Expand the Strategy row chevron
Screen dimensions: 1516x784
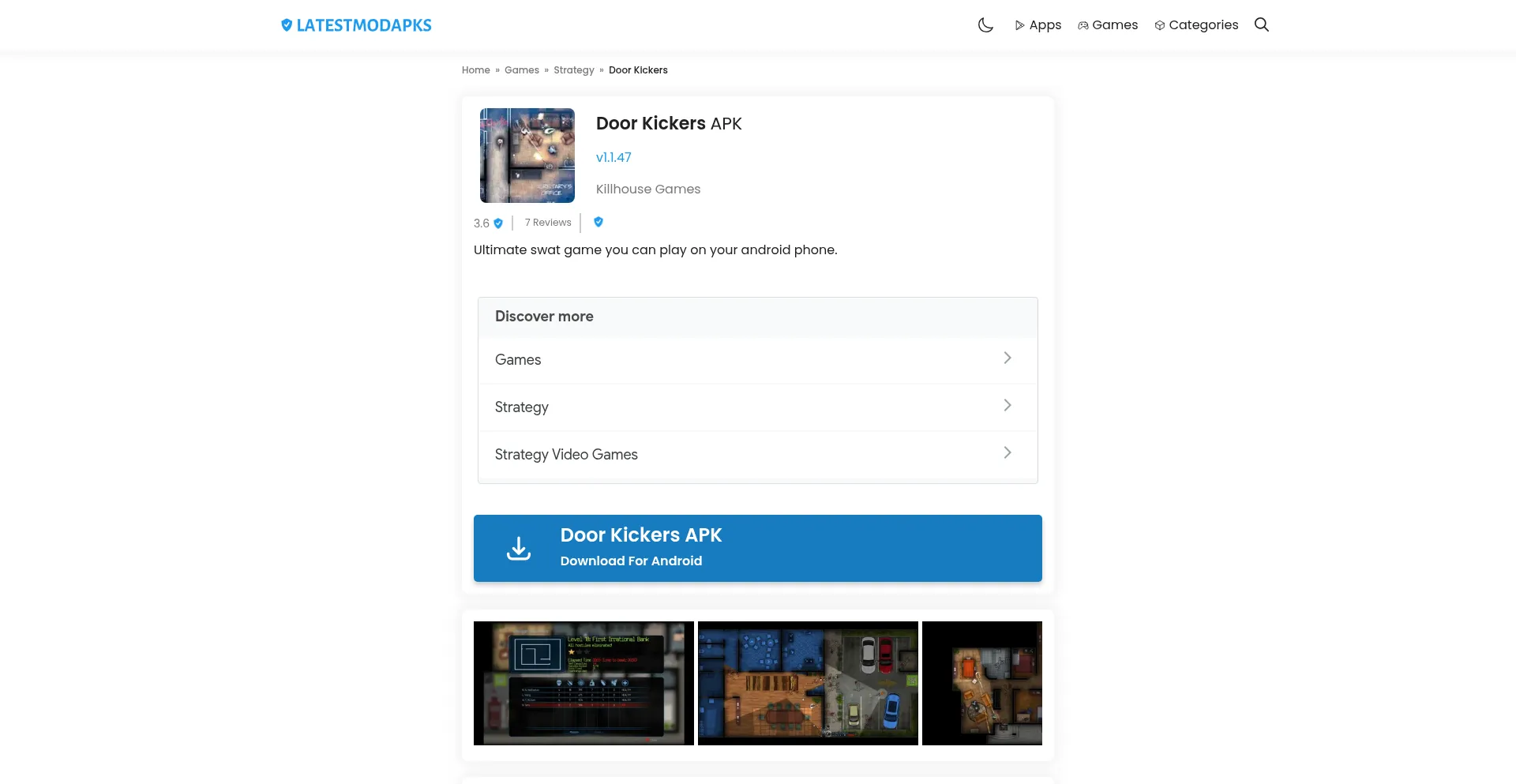(x=1008, y=405)
